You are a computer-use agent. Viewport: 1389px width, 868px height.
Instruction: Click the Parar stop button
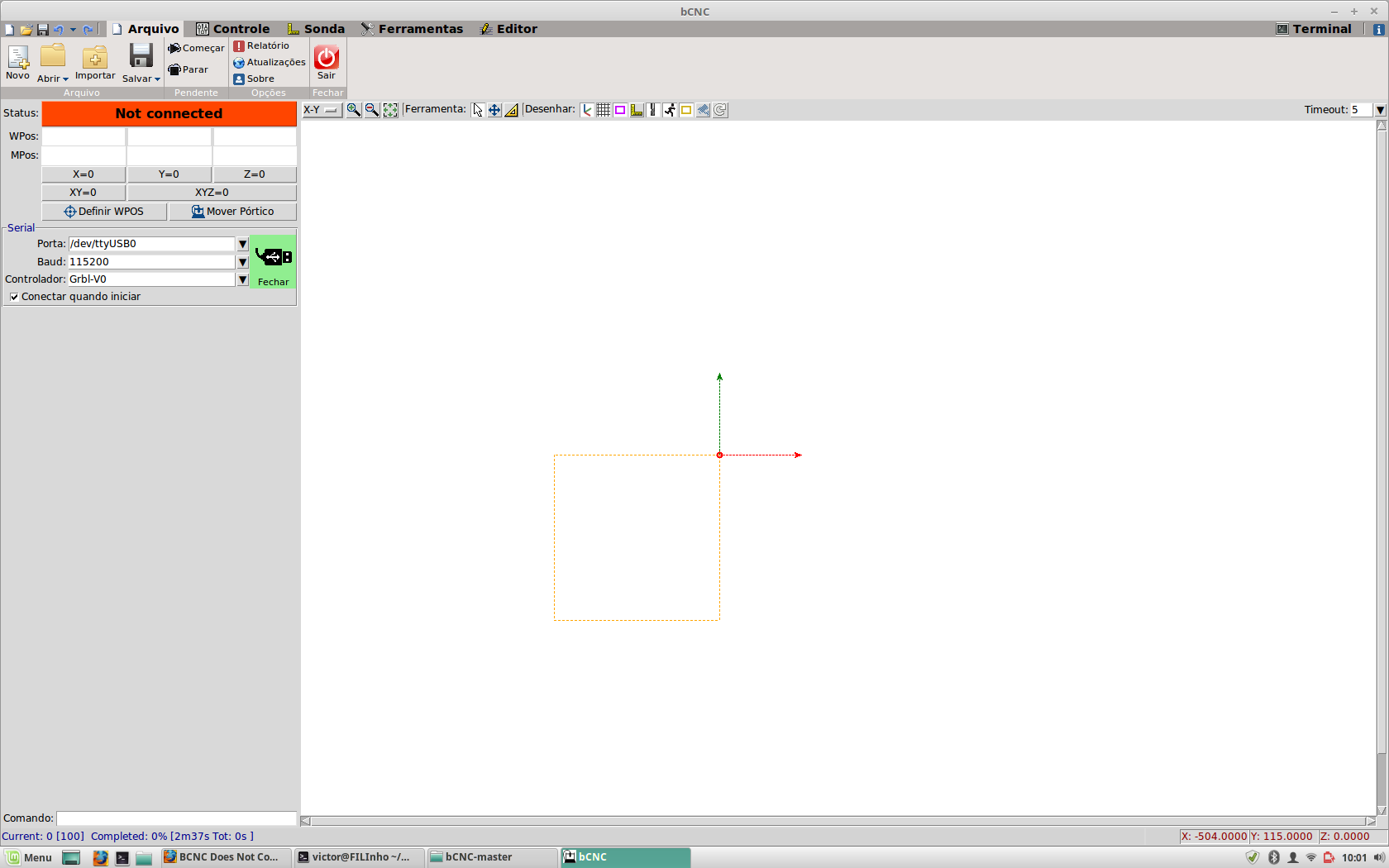tap(188, 69)
